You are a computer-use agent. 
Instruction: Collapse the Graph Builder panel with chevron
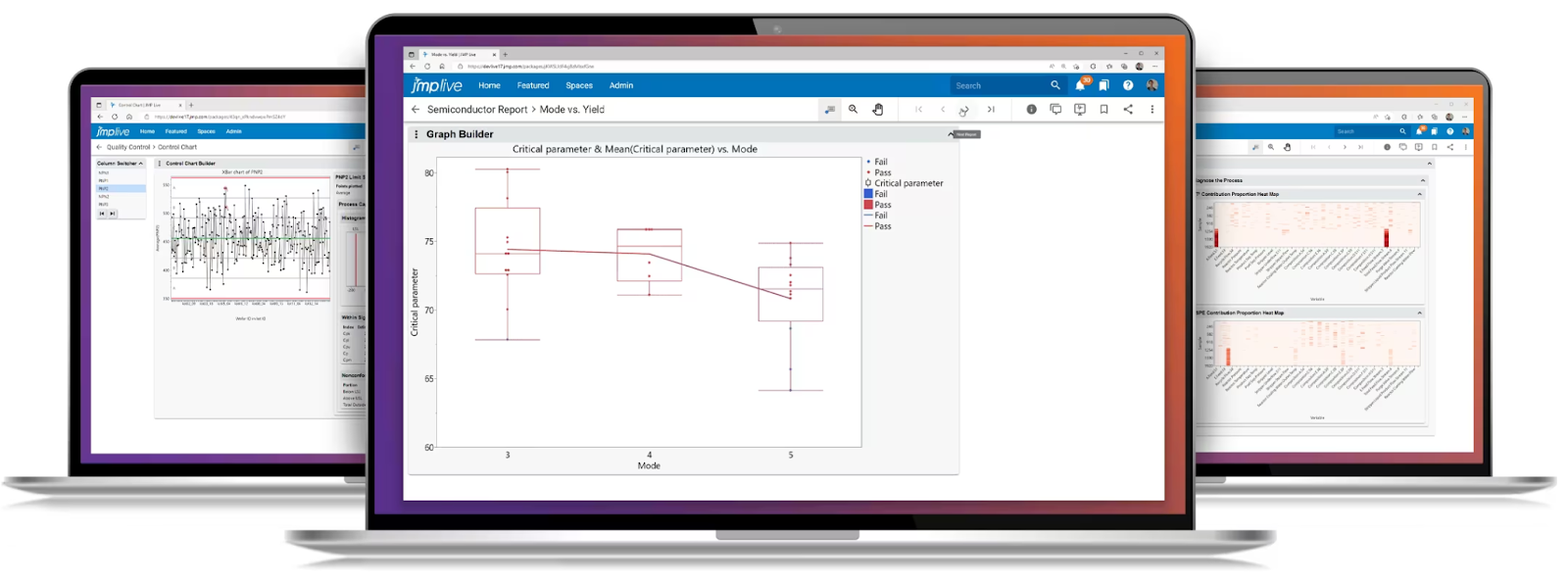[x=951, y=134]
